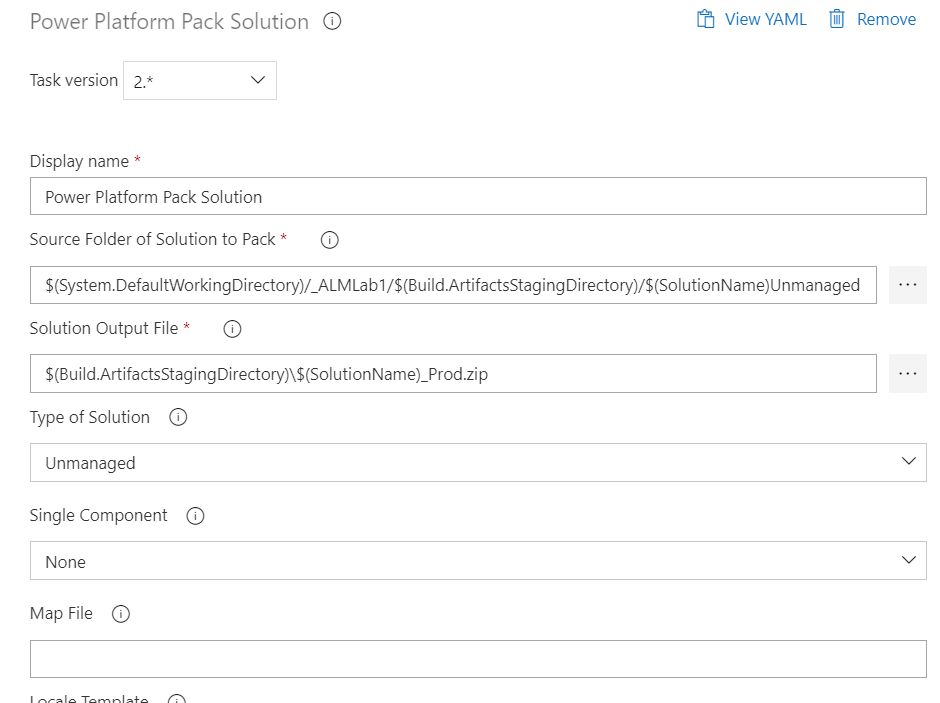Click the Display name label

[79, 161]
